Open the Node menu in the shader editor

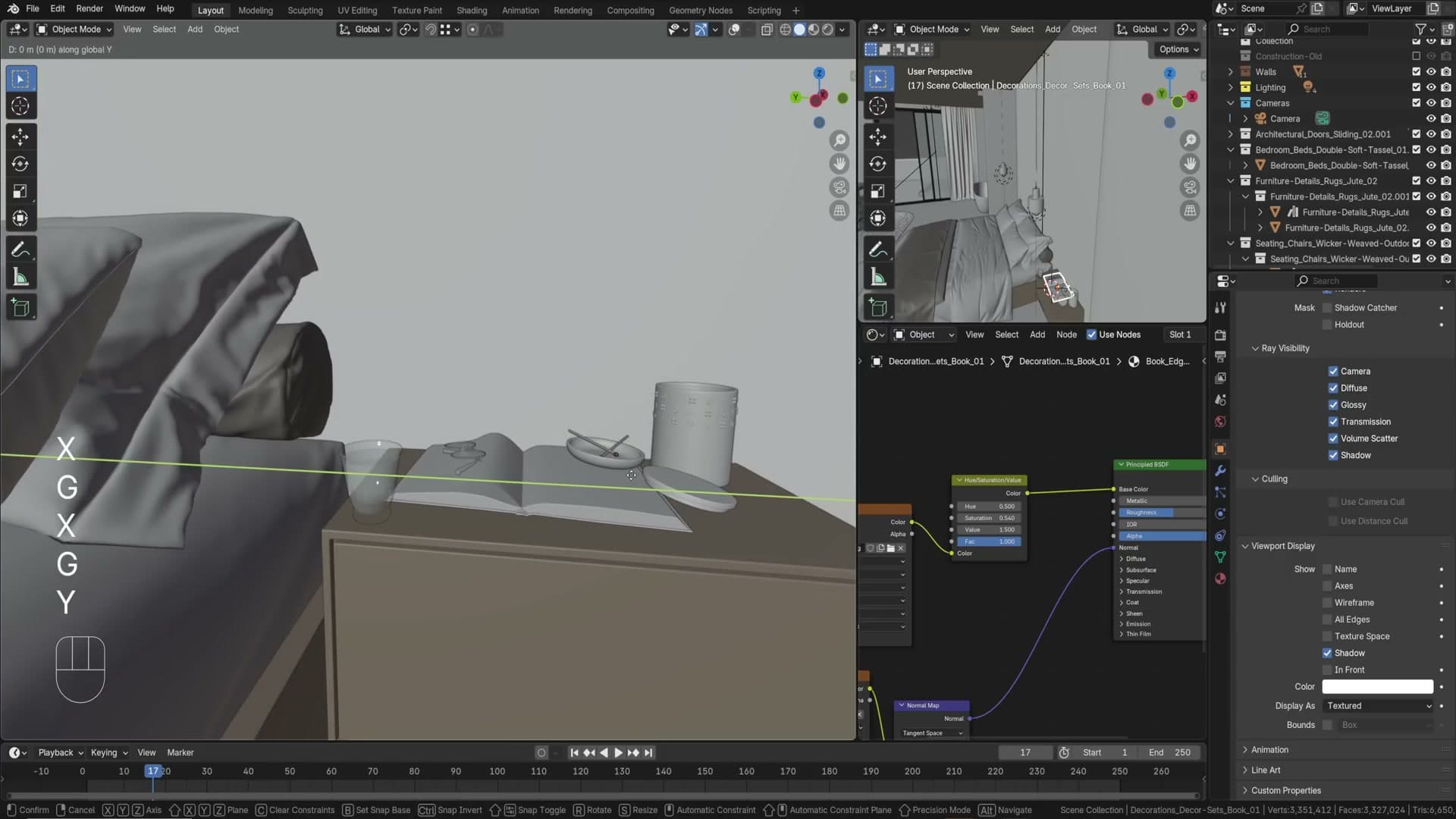[1066, 334]
